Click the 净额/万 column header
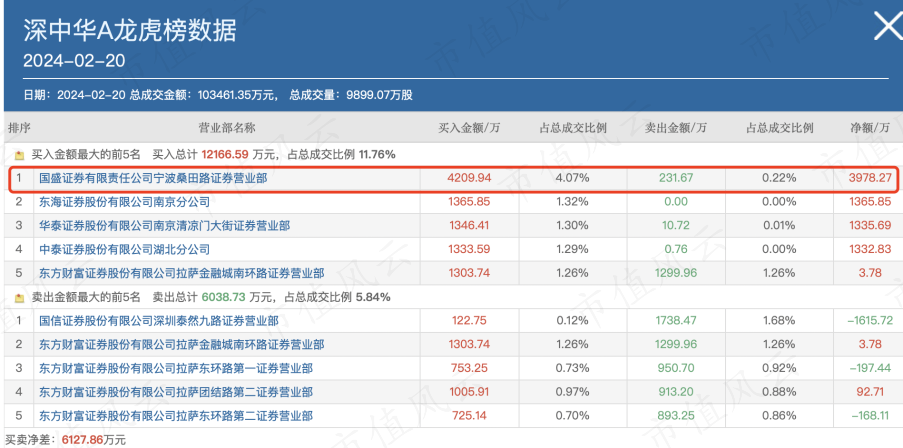Viewport: 903px width, 448px height. pos(870,128)
